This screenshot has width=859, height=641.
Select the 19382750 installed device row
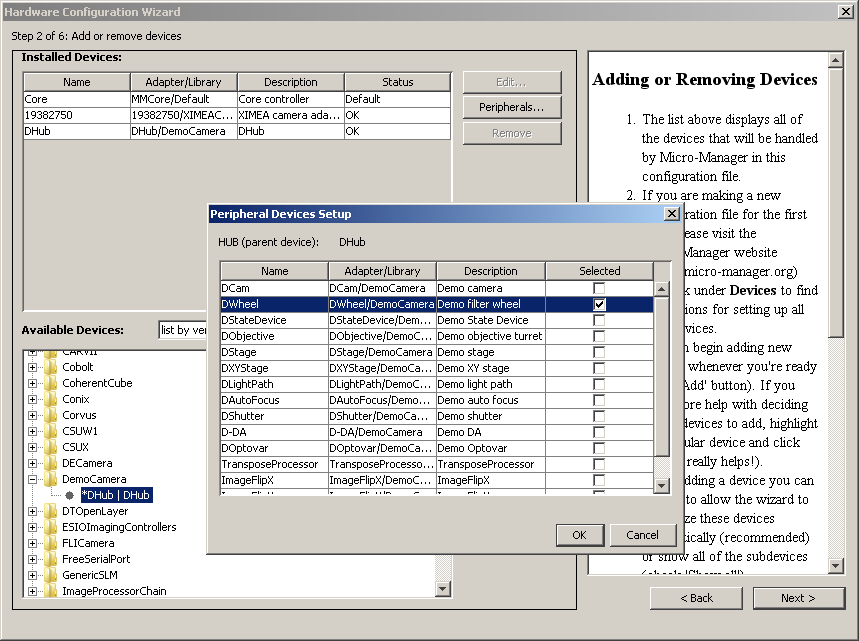point(237,115)
